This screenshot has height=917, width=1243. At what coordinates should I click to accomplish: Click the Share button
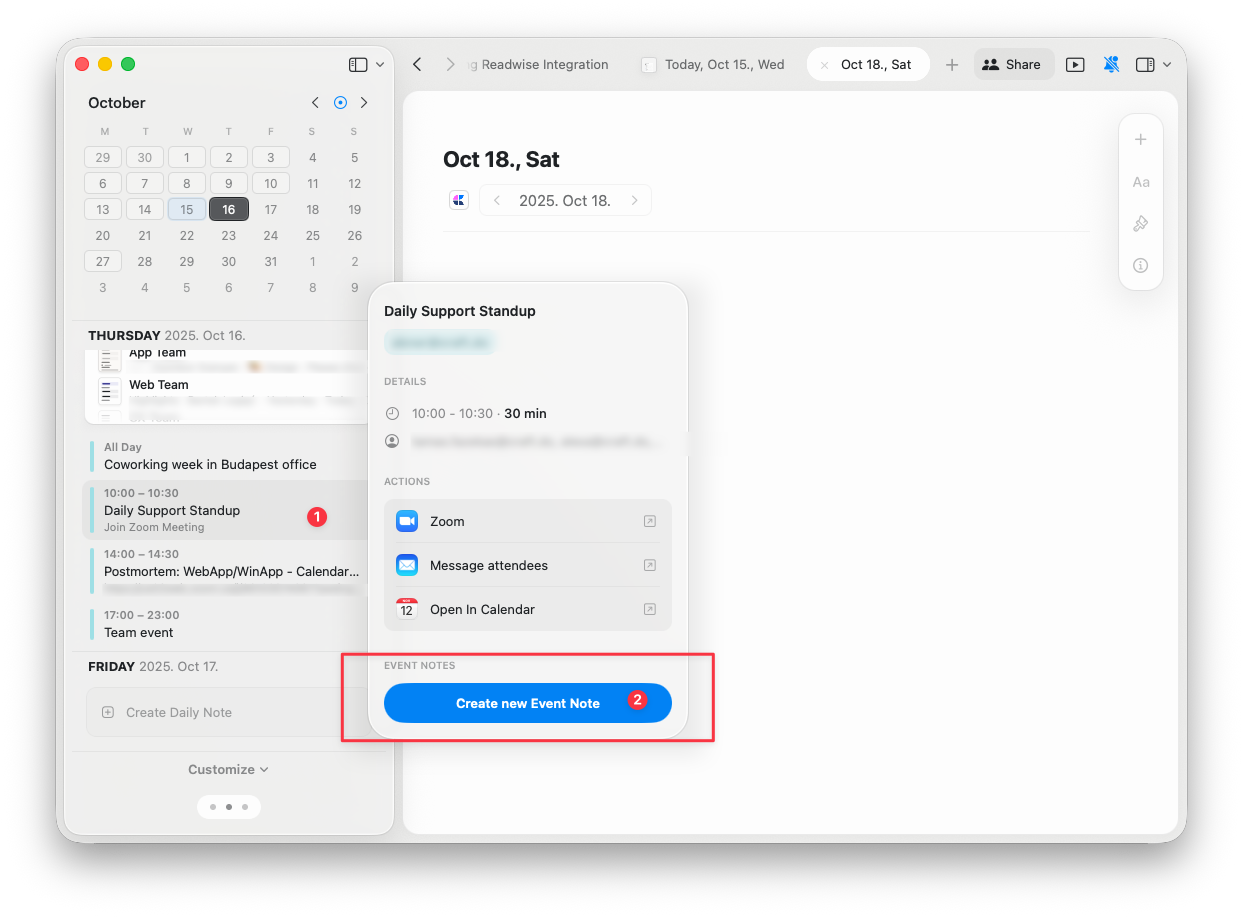[x=1014, y=64]
